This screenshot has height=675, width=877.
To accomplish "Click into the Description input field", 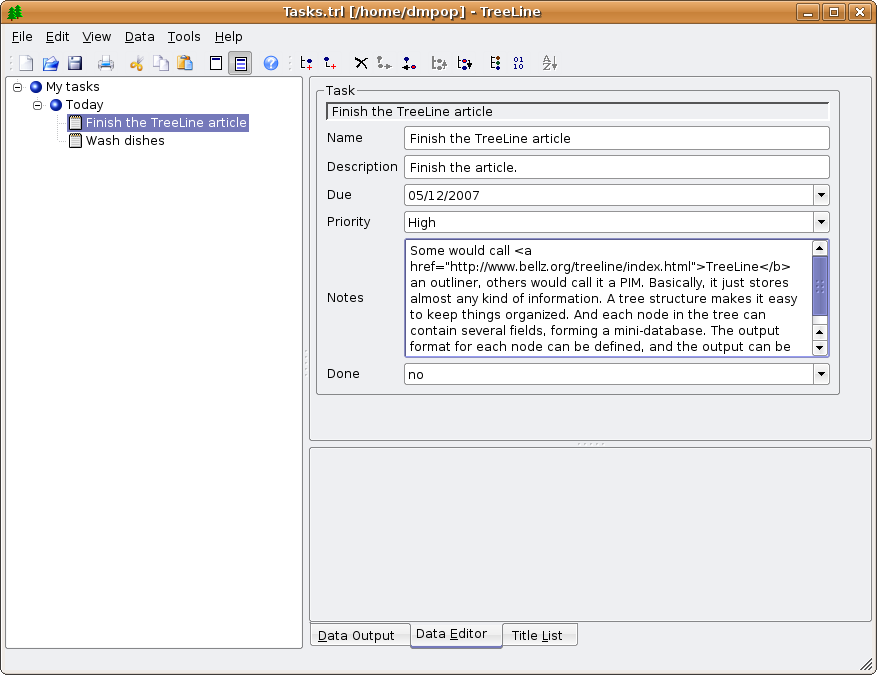I will click(x=616, y=167).
